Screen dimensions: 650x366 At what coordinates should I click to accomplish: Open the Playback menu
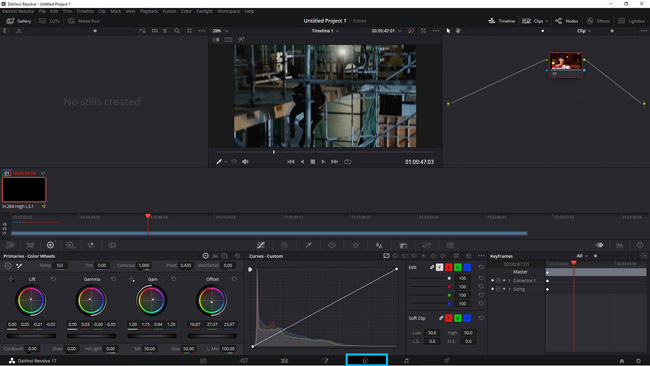(x=149, y=11)
